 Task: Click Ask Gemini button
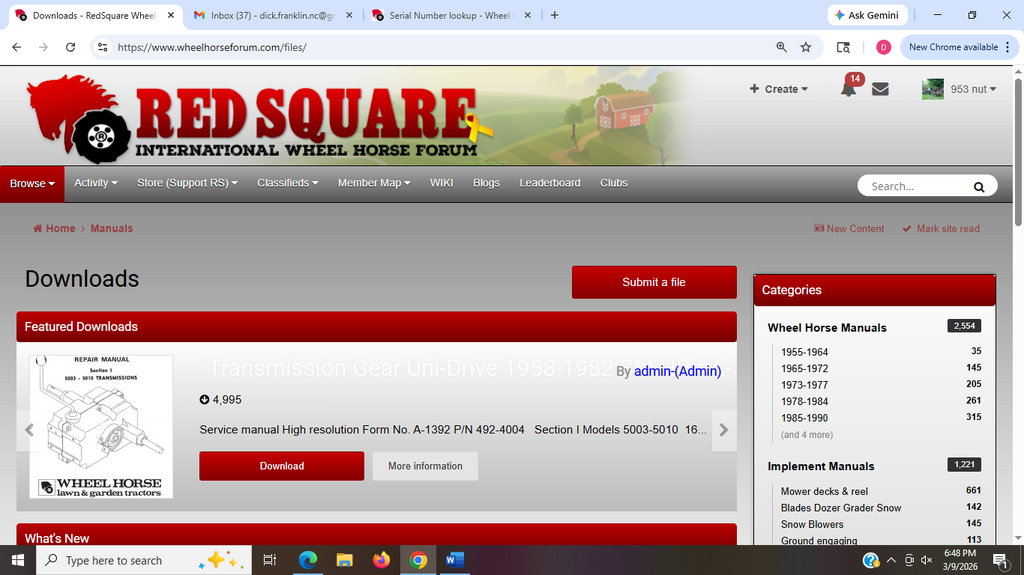[x=867, y=15]
